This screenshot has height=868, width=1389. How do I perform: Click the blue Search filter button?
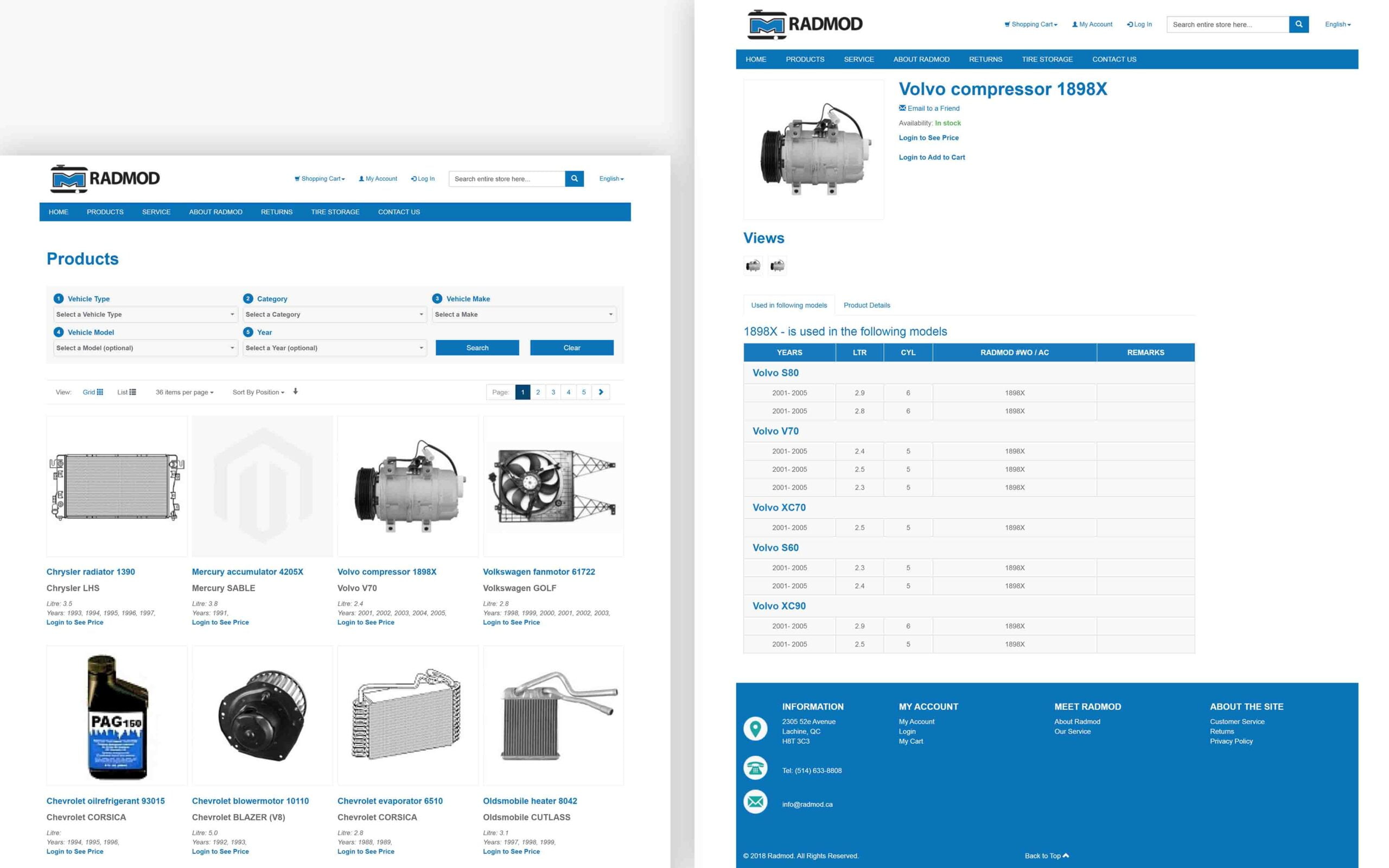click(477, 348)
